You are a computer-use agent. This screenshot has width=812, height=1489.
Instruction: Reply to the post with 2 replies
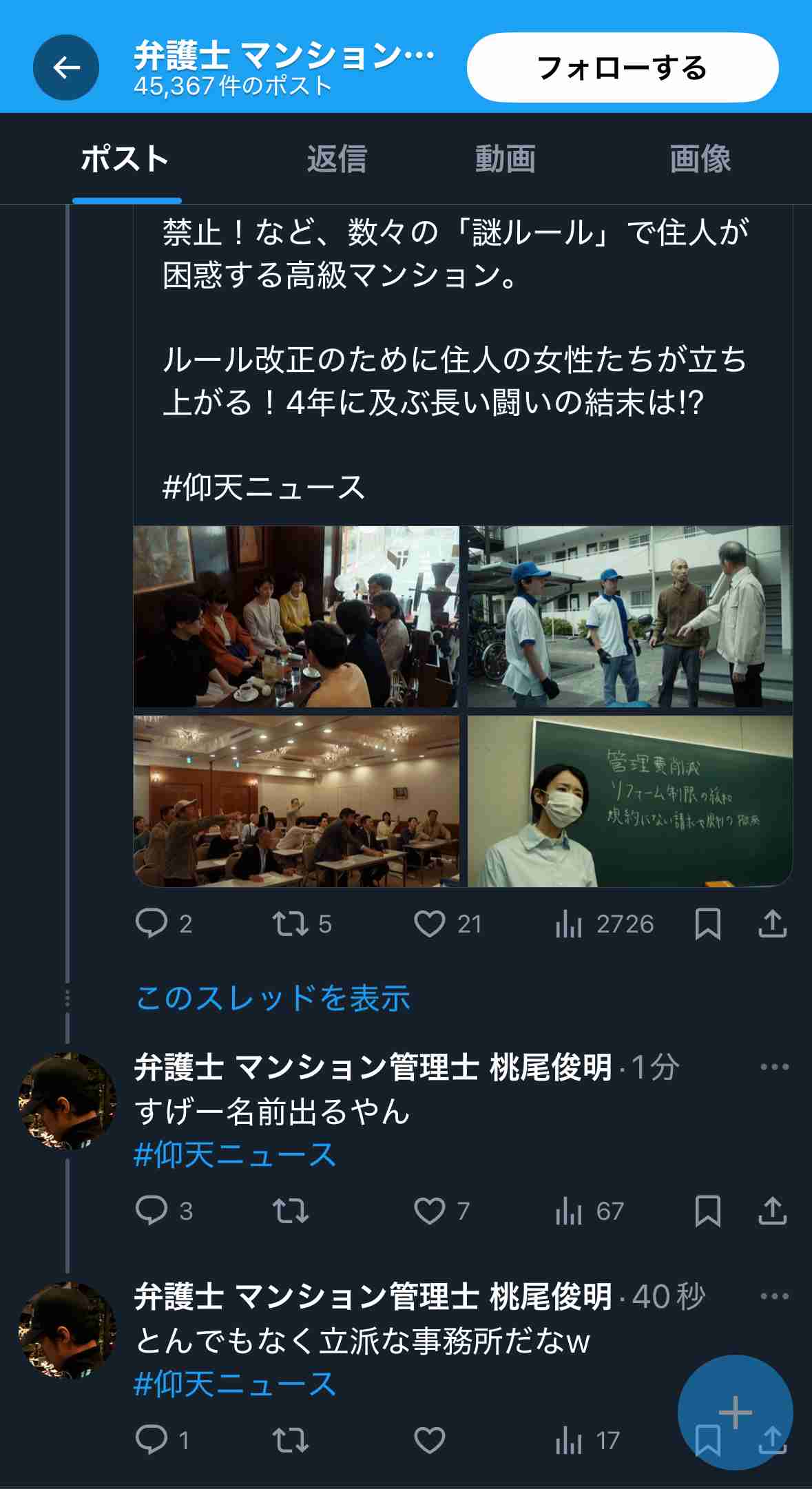tap(164, 924)
